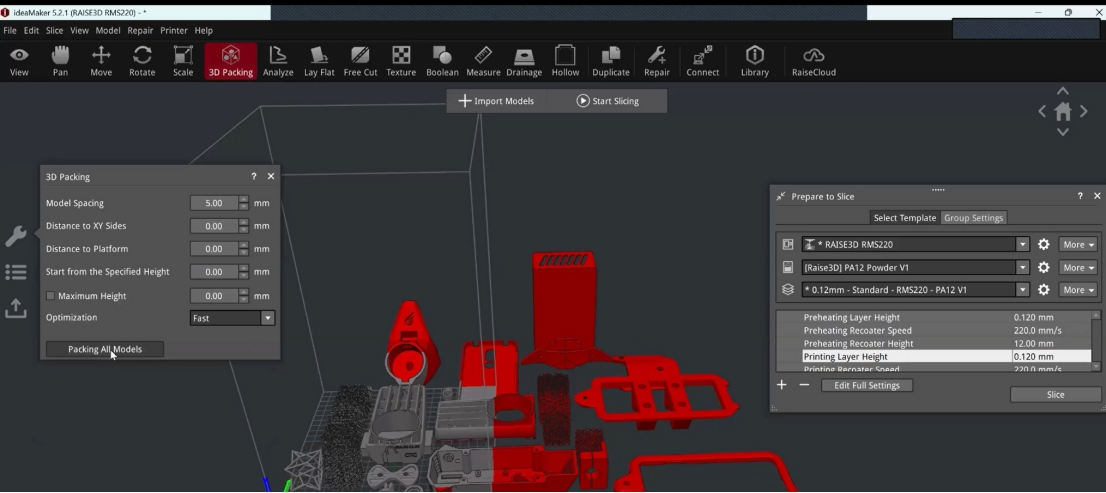Open the Connect printer tool
This screenshot has width=1106, height=493.
(703, 61)
